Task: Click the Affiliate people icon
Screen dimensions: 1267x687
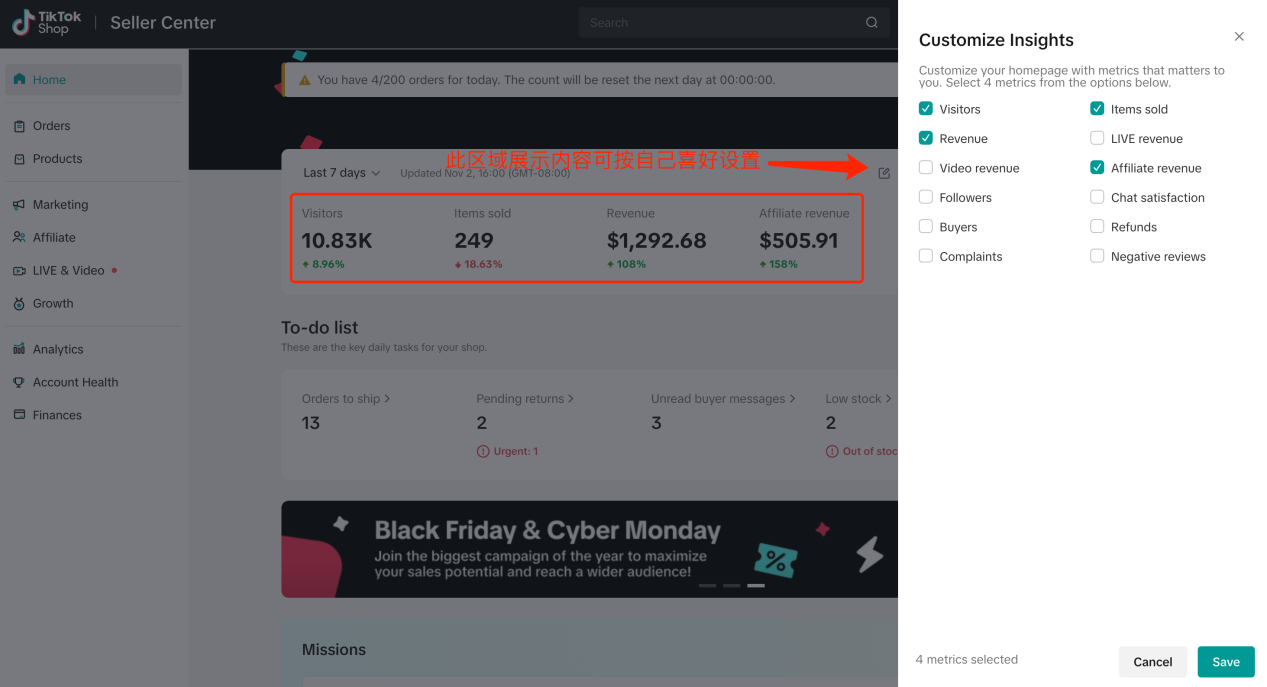Action: tap(19, 238)
